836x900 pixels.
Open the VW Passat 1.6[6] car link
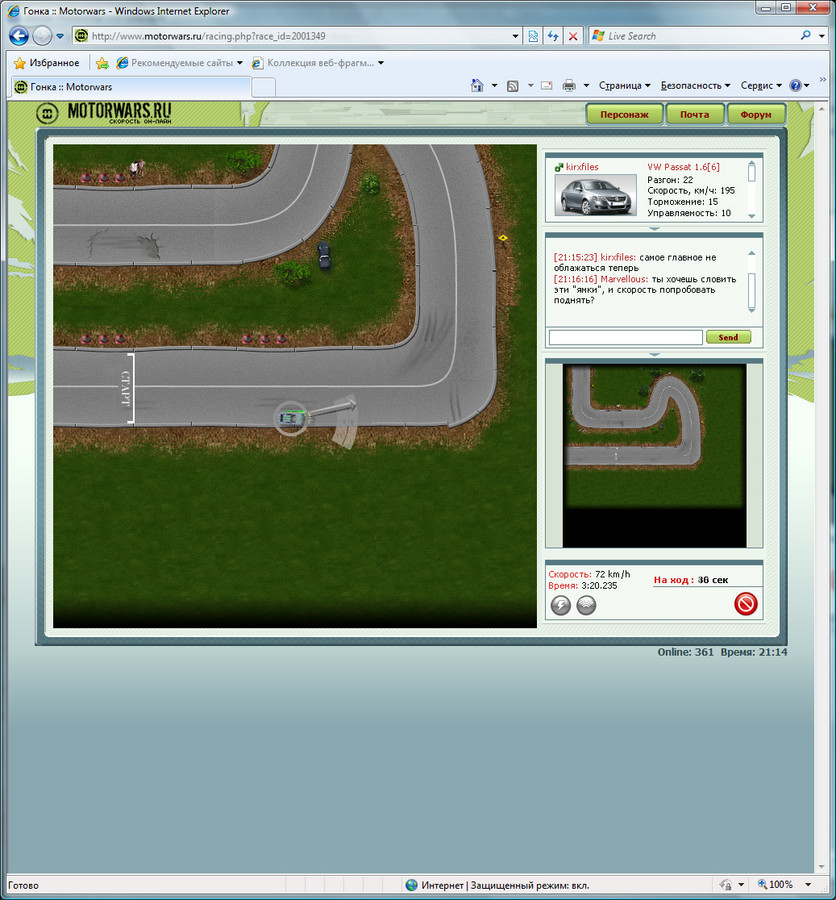tap(683, 167)
